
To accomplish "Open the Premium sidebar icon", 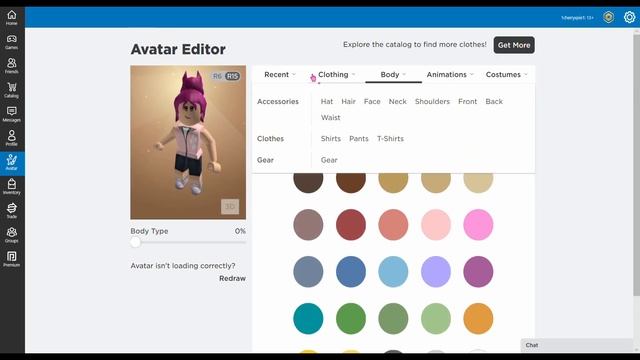I will [12, 259].
